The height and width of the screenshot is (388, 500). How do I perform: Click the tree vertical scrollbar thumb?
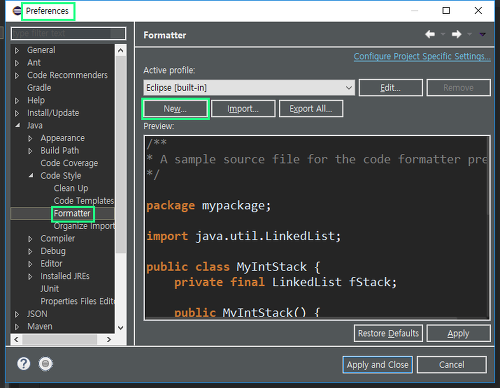(x=121, y=154)
